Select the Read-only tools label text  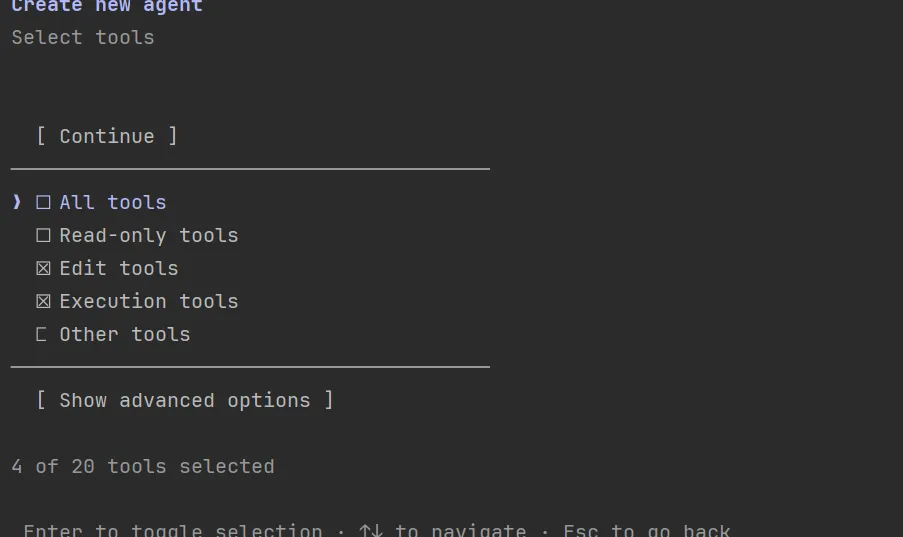[x=149, y=236]
